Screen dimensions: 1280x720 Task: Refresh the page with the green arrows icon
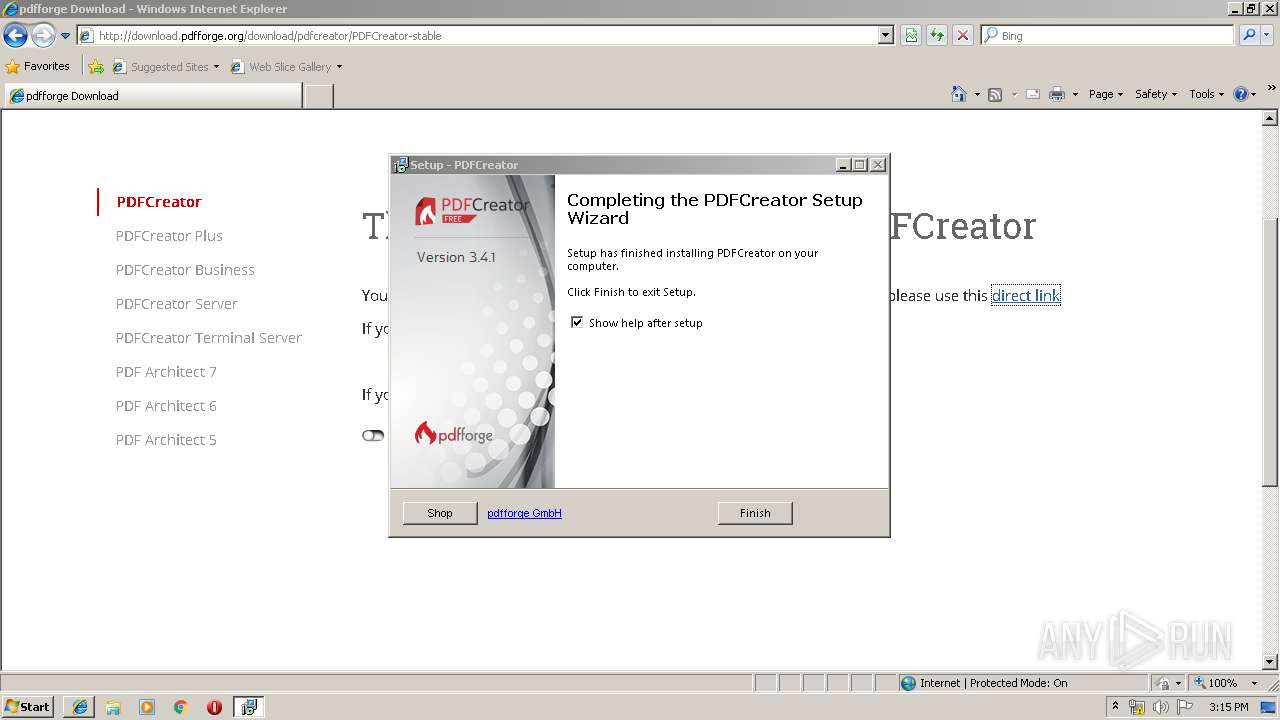pyautogui.click(x=937, y=36)
